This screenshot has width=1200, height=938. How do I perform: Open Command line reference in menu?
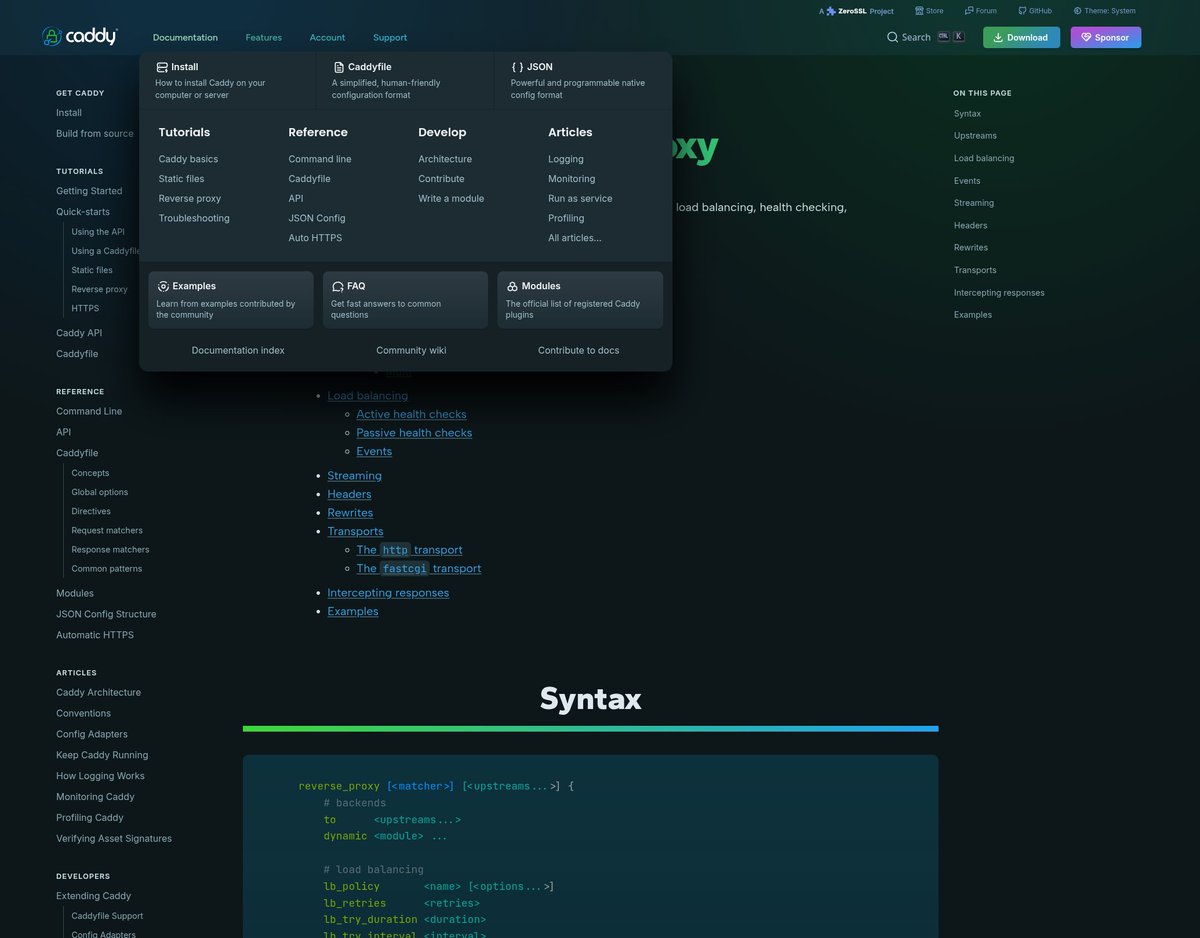[320, 159]
